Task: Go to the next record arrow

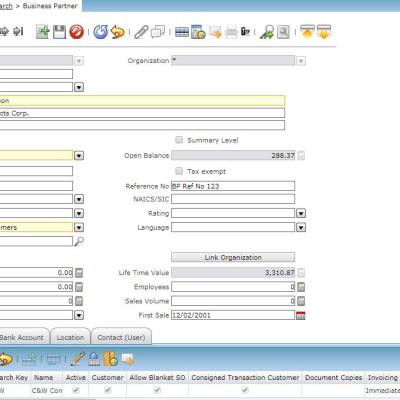Action: [x=4, y=32]
